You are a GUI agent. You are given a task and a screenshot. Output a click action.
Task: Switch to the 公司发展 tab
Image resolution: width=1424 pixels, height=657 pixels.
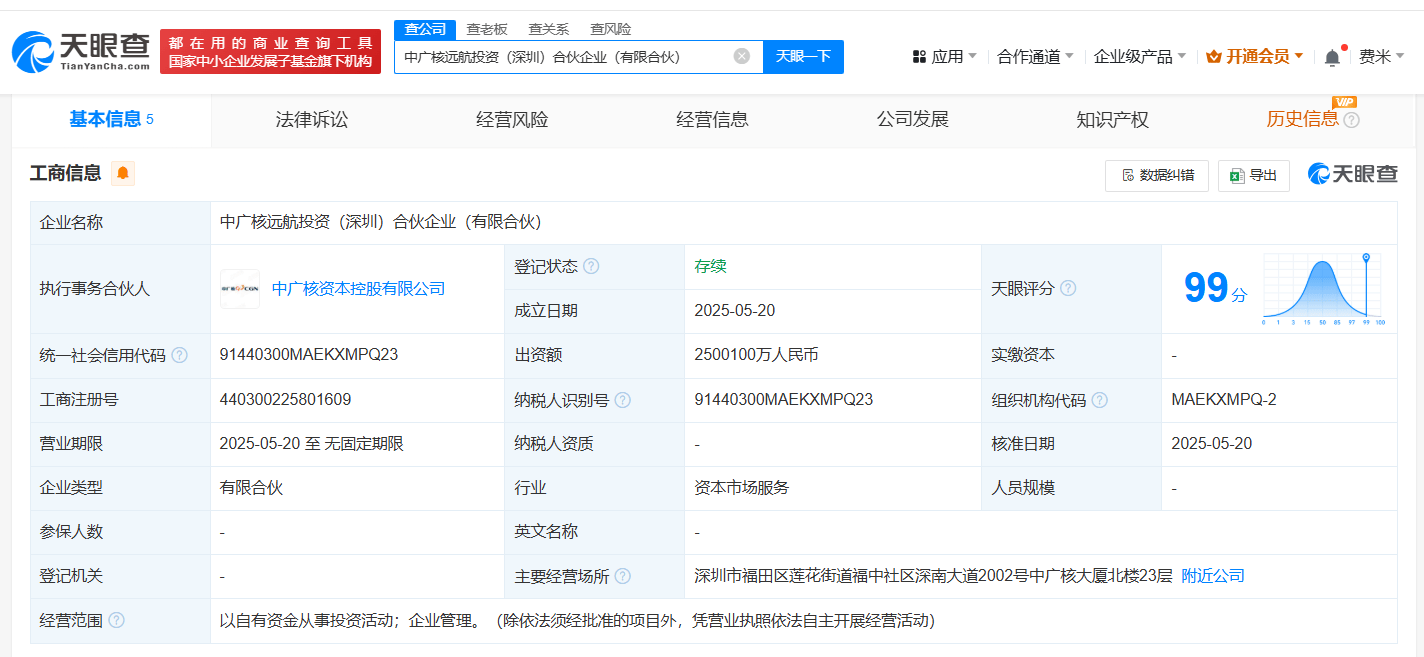(912, 120)
